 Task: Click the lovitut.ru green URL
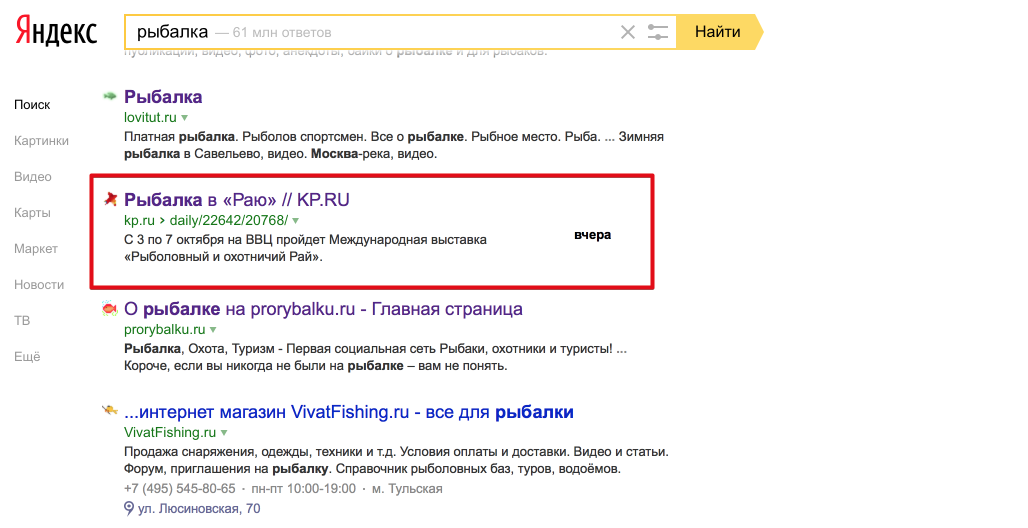150,117
